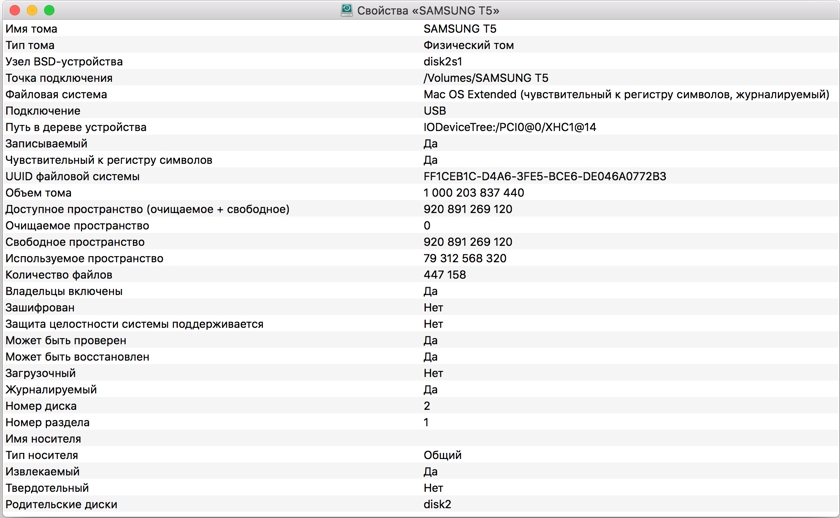Select the 'Доступное пространство' row value
Screen dimensions: 840x518
[x=468, y=209]
